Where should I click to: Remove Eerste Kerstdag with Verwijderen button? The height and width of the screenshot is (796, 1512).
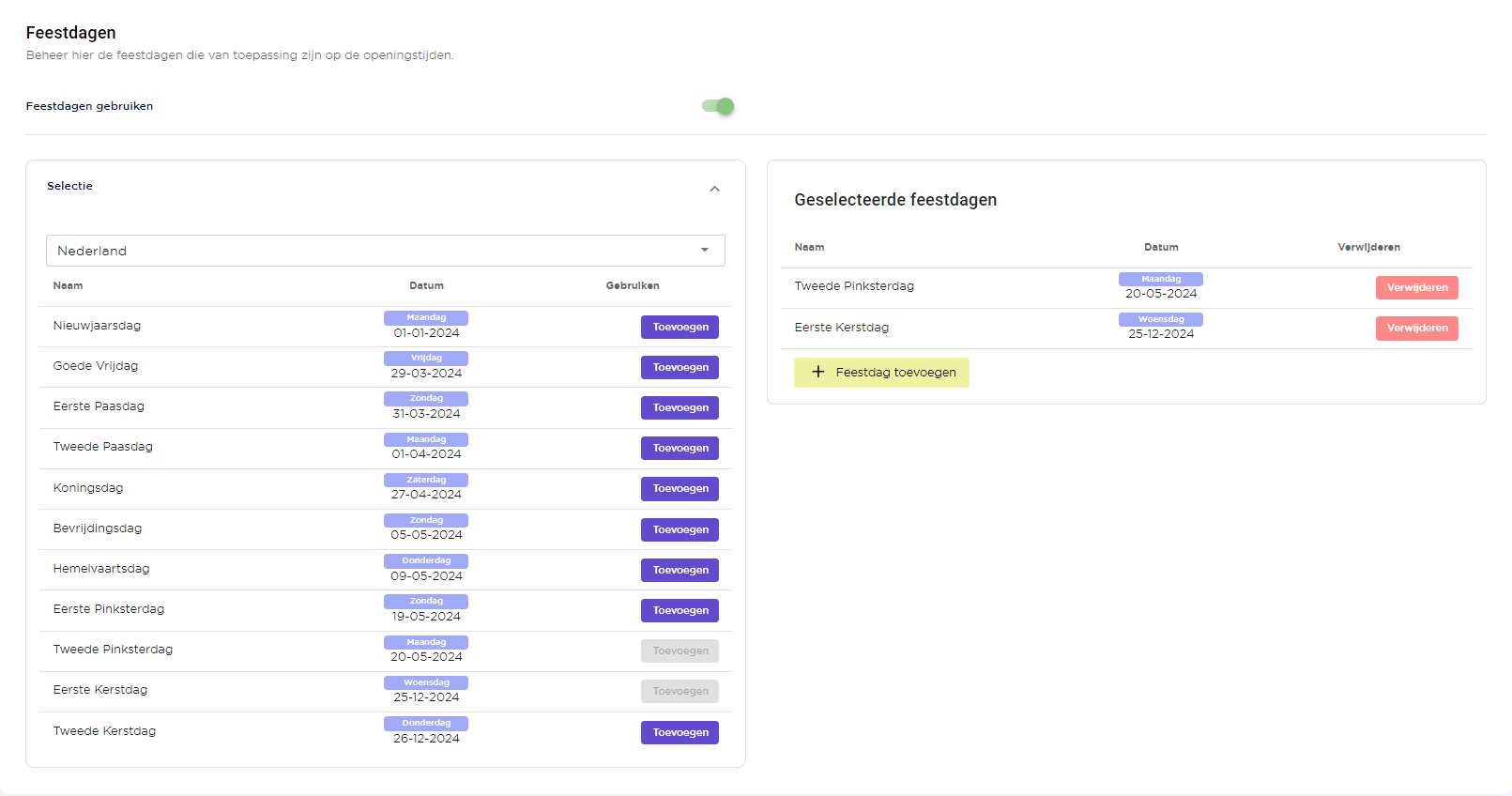[x=1416, y=328]
